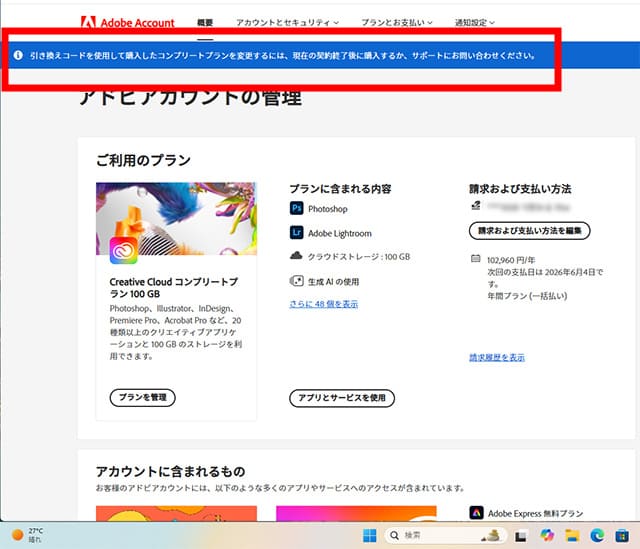640x549 pixels.
Task: Click 請求および支払い方法を編集 button
Action: pyautogui.click(x=530, y=231)
